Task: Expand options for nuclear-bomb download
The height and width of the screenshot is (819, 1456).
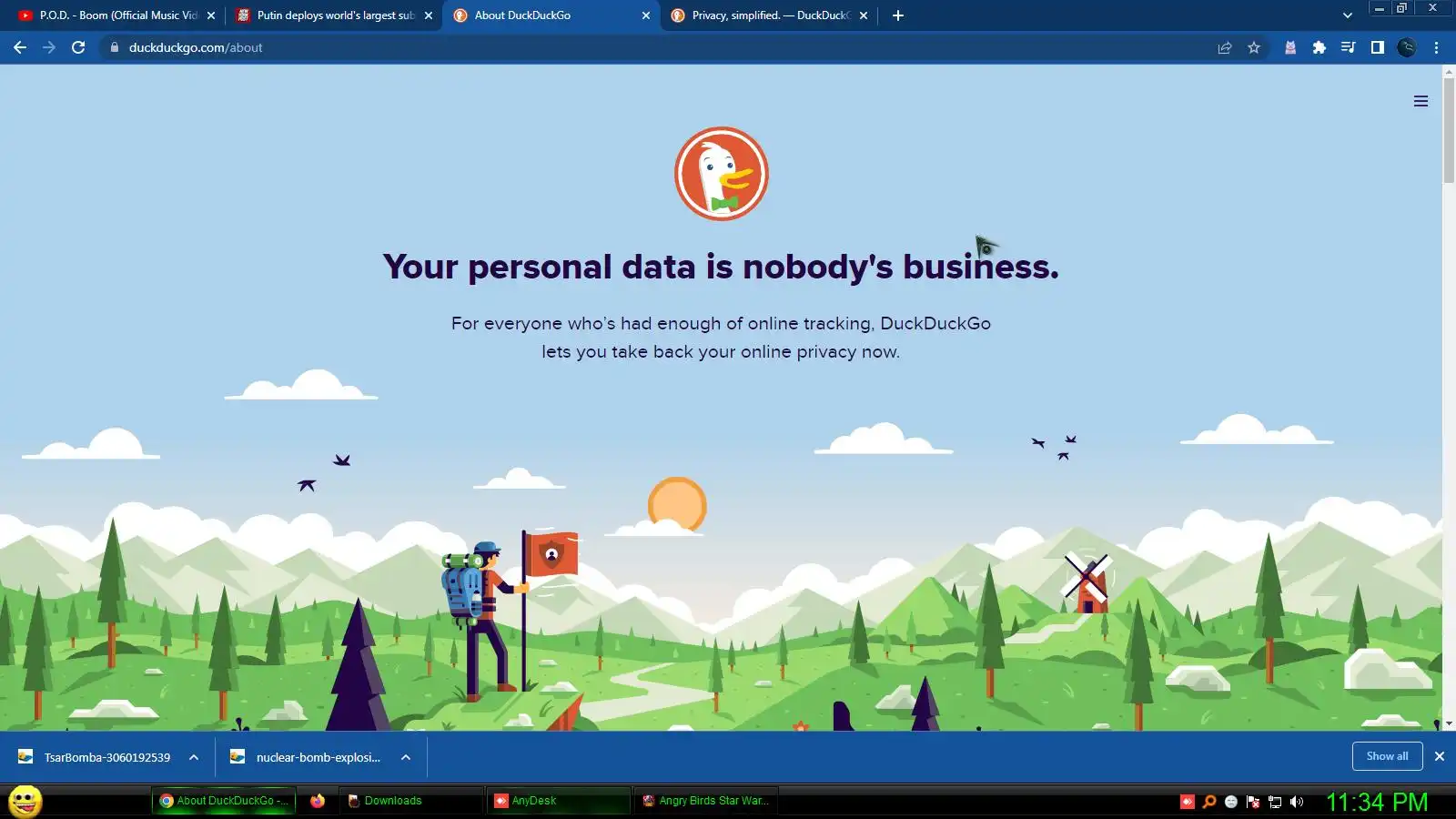Action: coord(406,757)
